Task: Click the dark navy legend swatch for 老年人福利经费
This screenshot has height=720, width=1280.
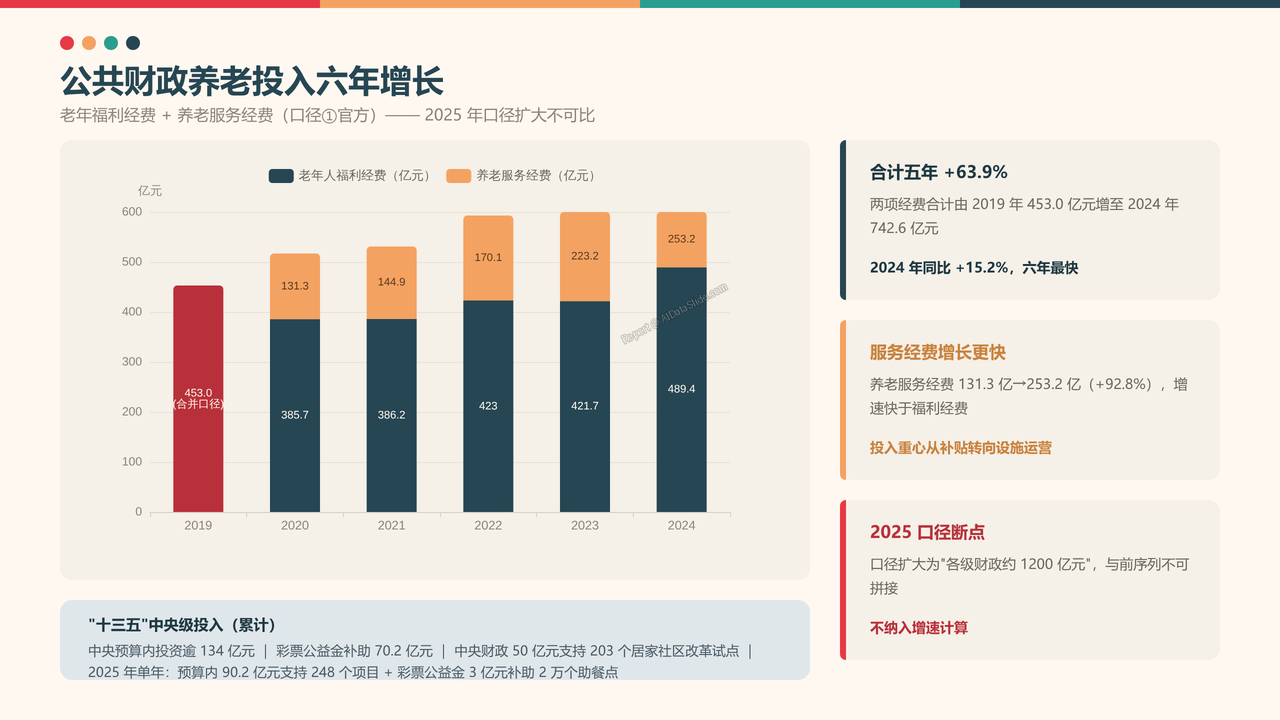Action: [x=281, y=176]
